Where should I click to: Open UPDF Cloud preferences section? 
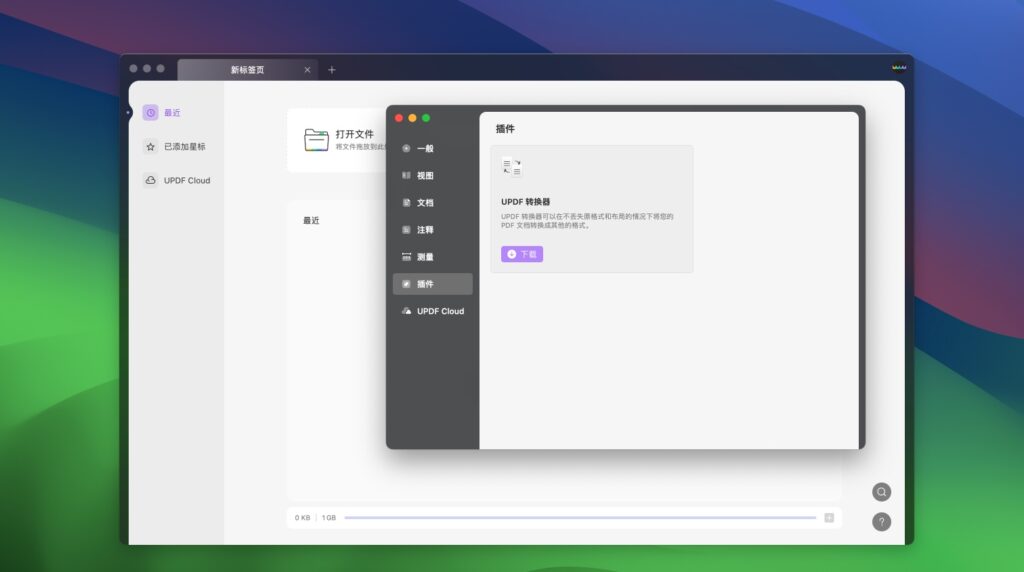click(432, 311)
